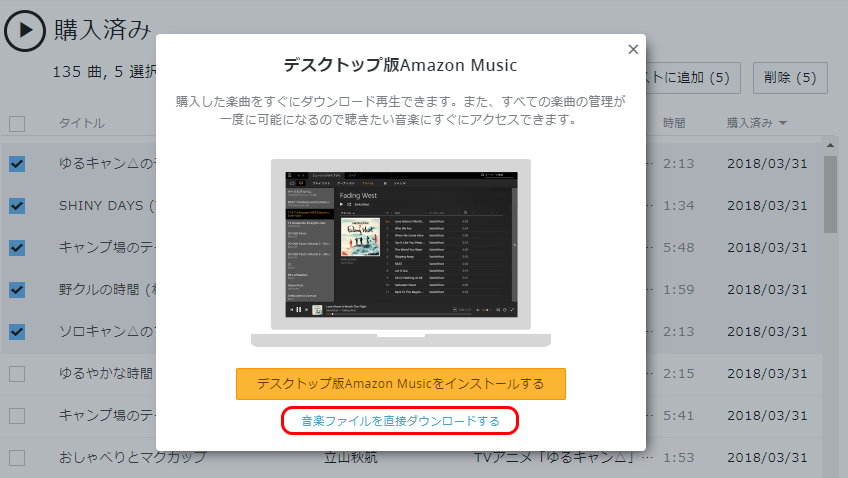Click the 削除 (5) button
The height and width of the screenshot is (478, 848).
click(790, 78)
